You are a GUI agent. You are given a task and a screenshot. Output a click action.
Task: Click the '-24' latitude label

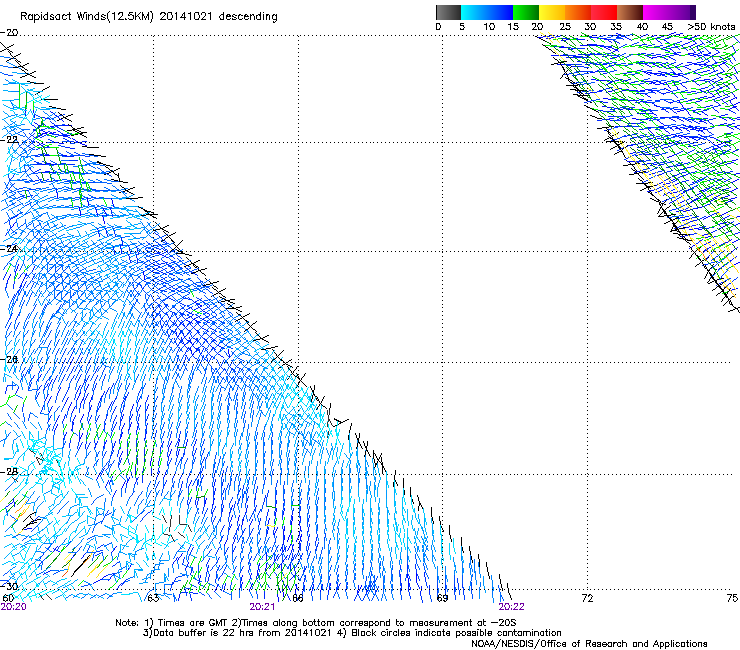tap(9, 248)
